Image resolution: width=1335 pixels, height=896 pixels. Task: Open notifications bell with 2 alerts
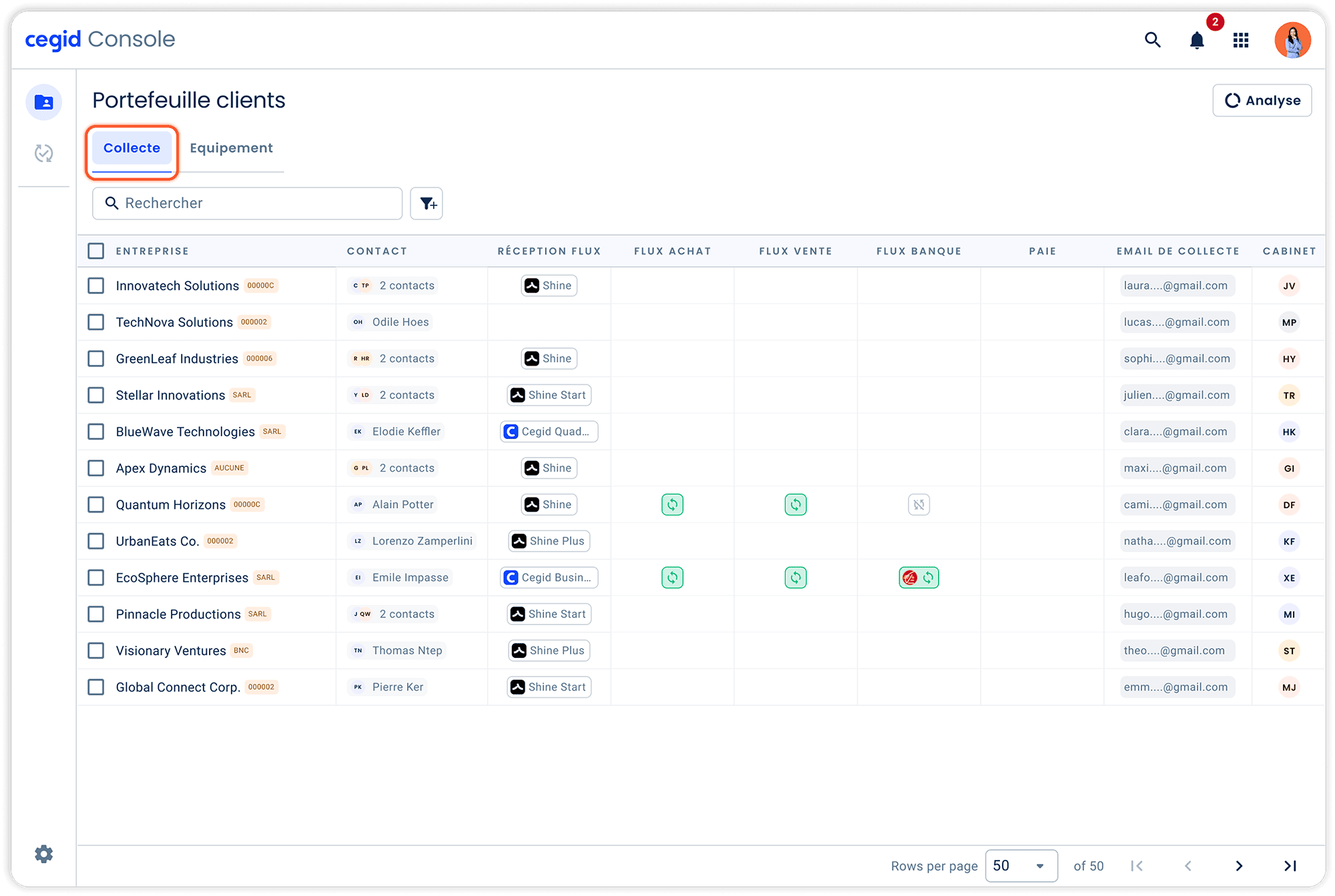point(1197,40)
